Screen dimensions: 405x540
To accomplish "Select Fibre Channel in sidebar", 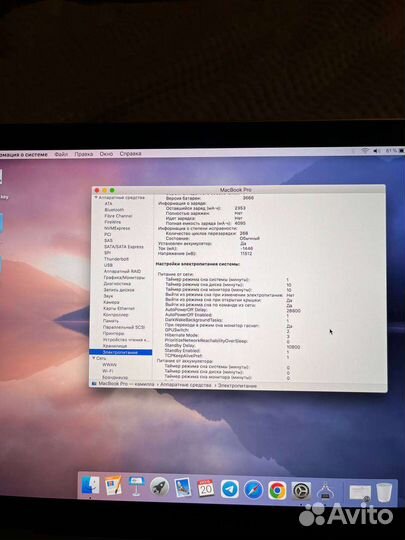I will [118, 216].
